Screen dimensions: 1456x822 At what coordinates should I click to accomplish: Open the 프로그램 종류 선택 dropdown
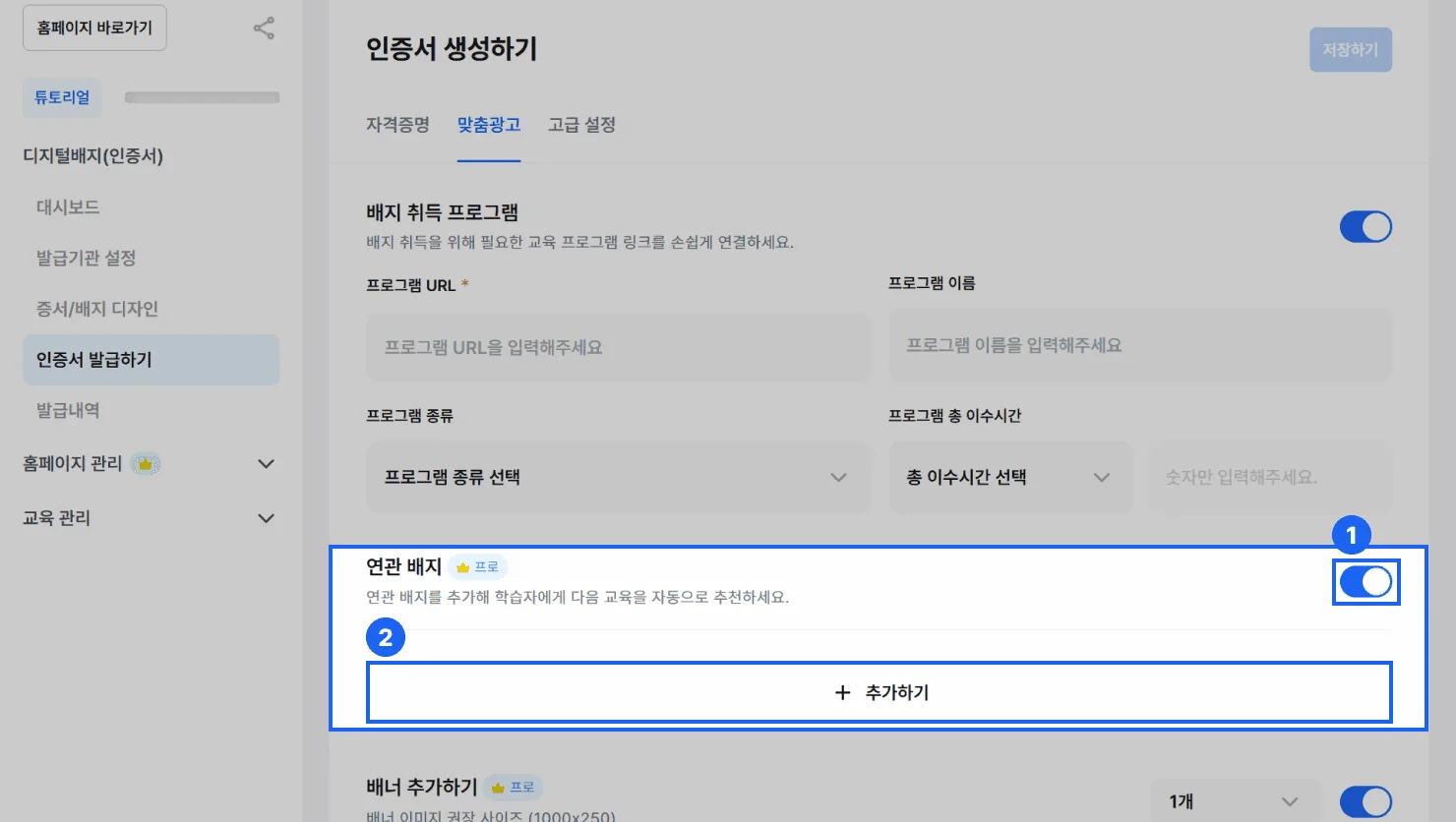coord(618,478)
